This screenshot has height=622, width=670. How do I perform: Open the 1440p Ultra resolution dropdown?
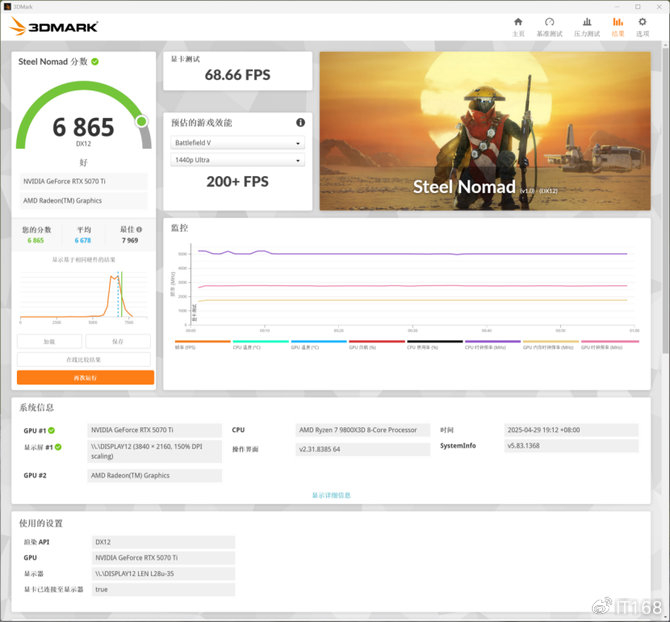(x=238, y=160)
